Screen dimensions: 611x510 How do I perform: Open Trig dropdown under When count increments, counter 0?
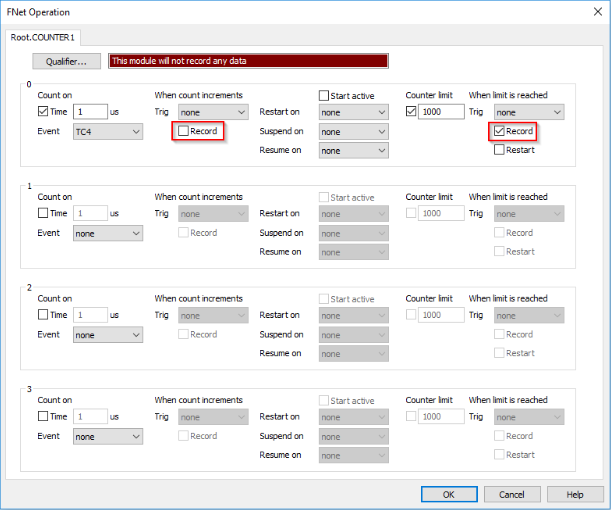click(213, 113)
